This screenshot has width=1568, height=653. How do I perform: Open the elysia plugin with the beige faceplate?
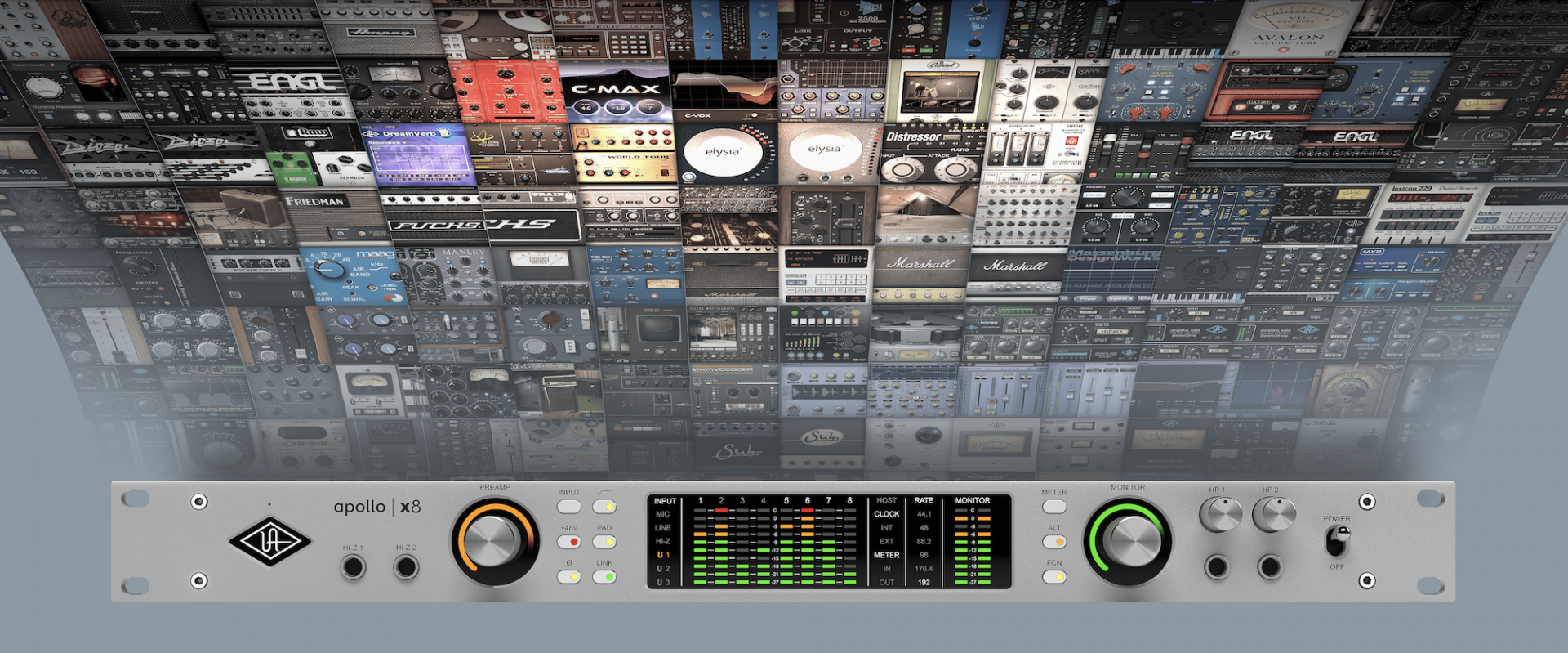click(x=829, y=154)
